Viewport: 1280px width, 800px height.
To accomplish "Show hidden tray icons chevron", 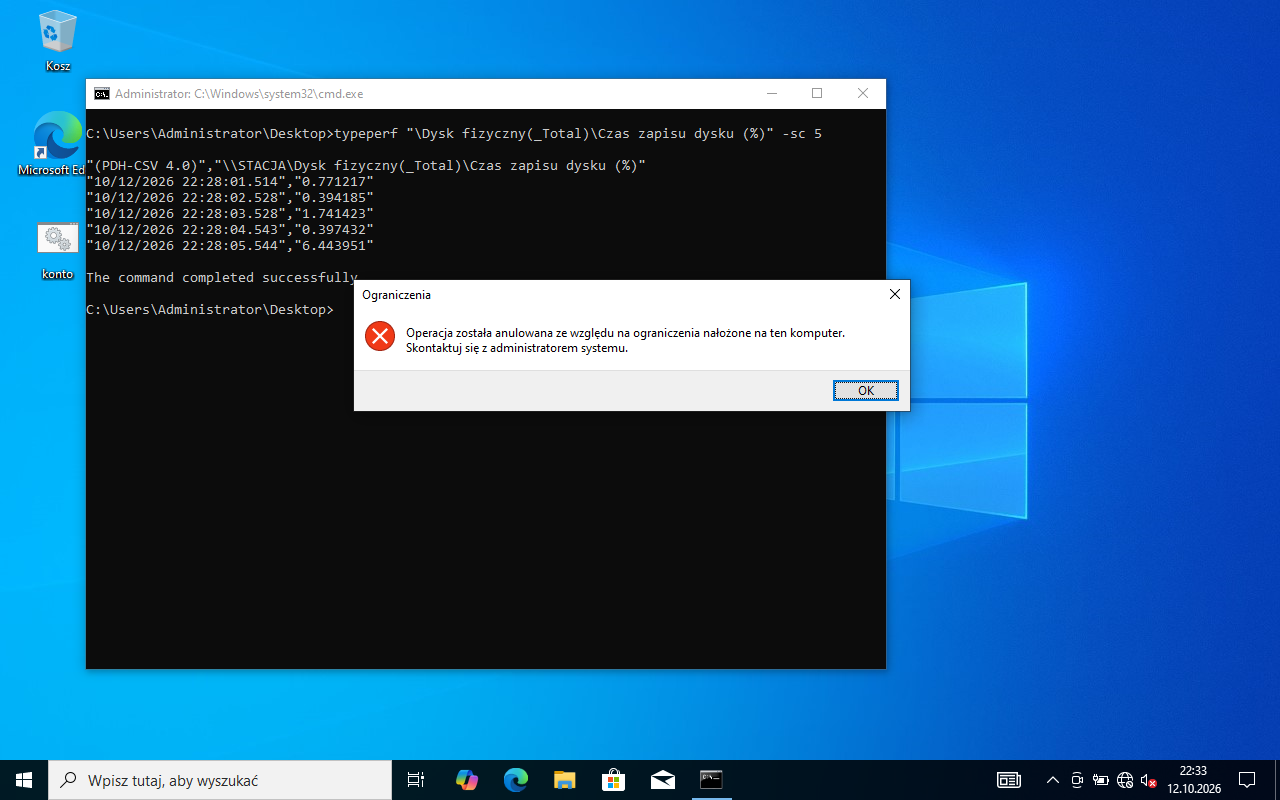I will coord(1053,780).
